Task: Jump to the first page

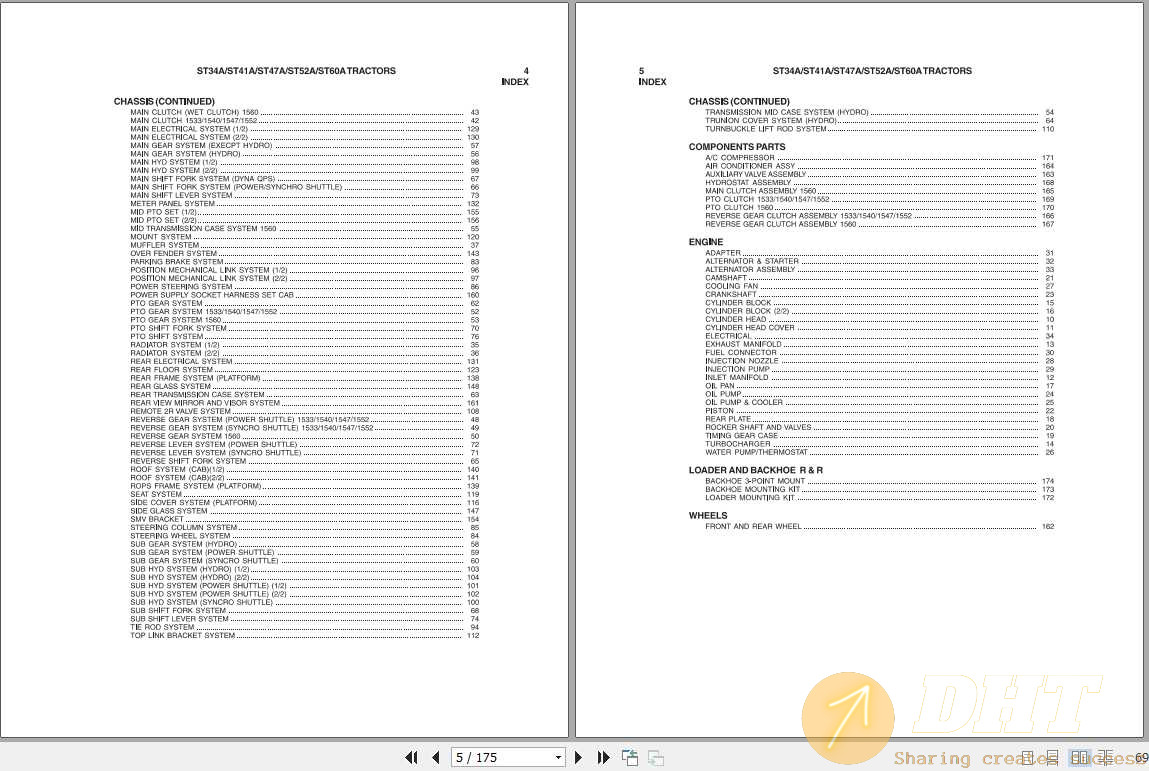Action: coord(411,758)
